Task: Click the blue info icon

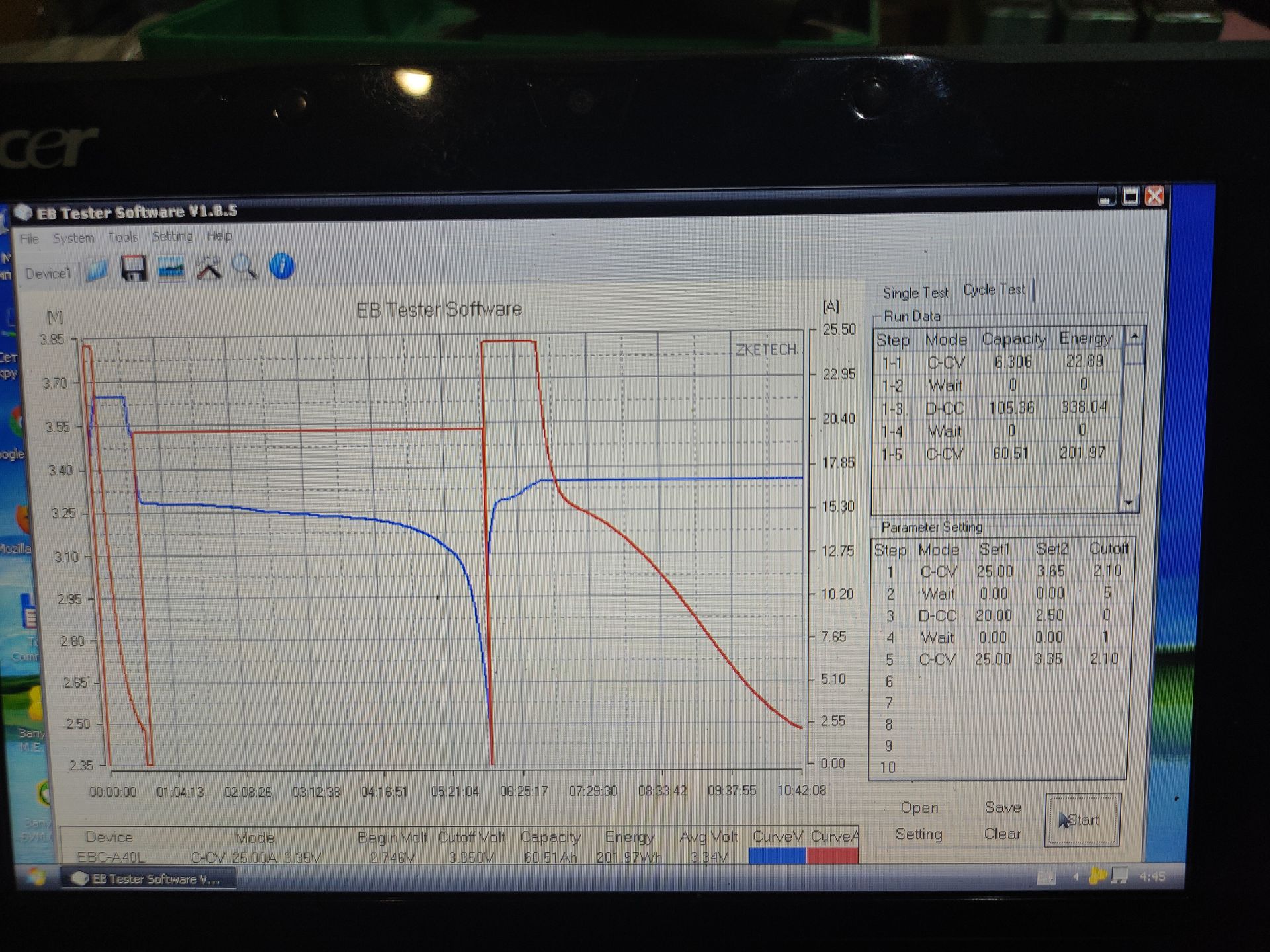Action: (x=282, y=266)
